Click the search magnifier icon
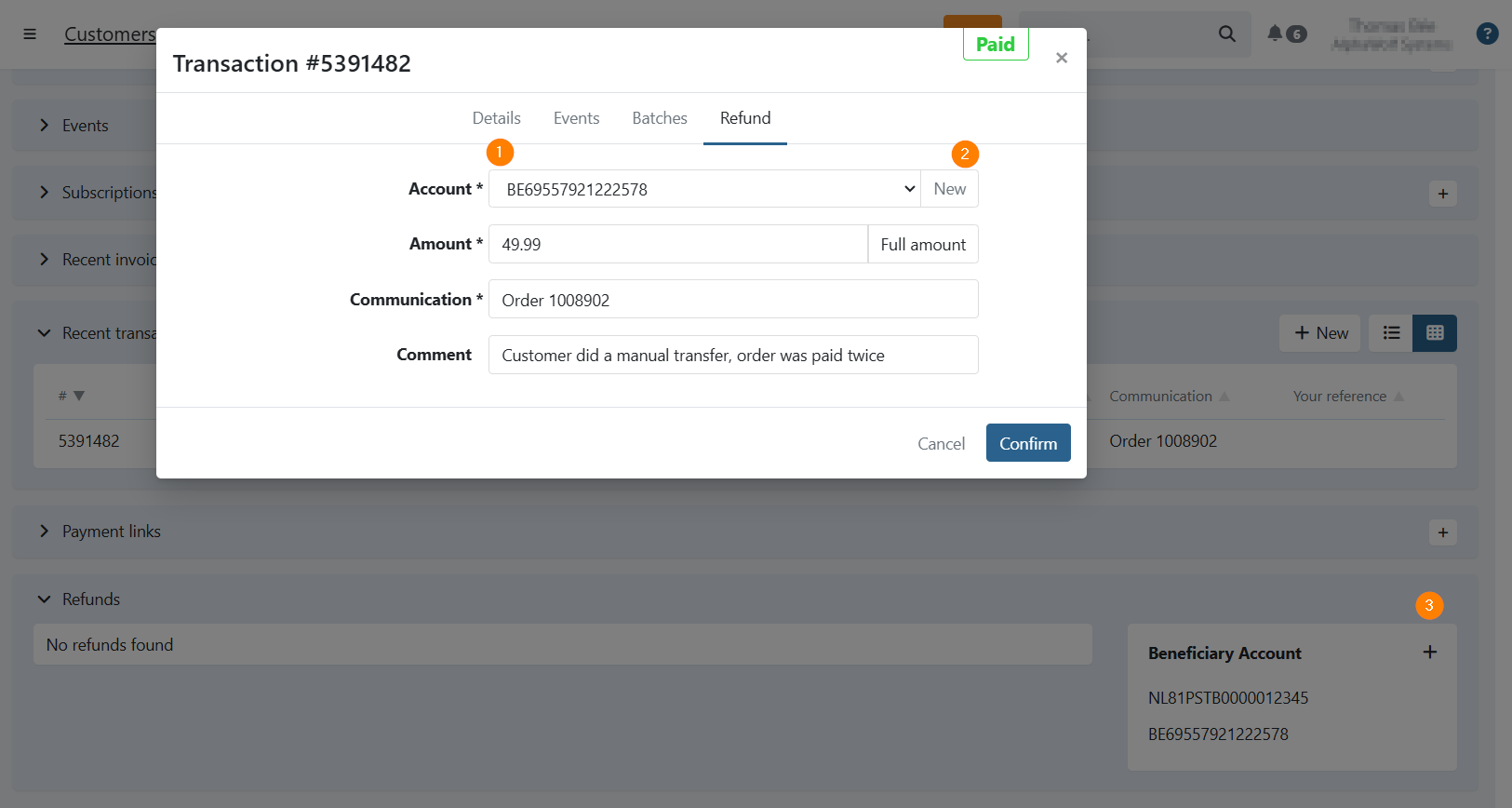1512x808 pixels. point(1227,34)
